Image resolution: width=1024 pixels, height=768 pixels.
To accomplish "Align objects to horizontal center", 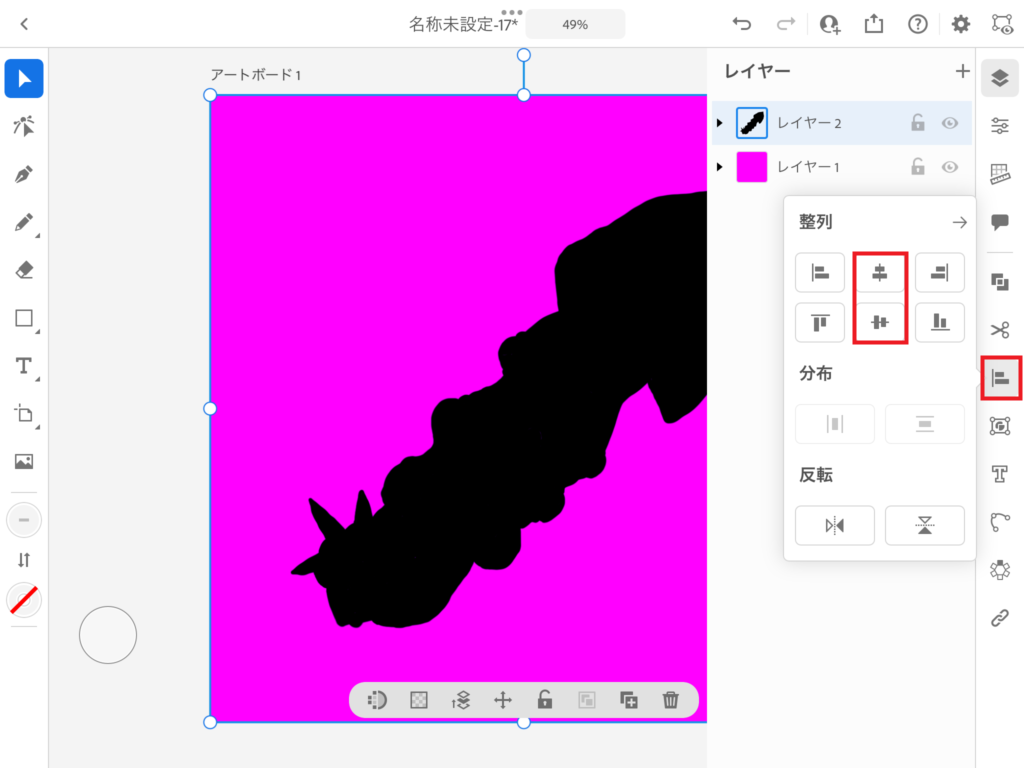I will click(880, 272).
